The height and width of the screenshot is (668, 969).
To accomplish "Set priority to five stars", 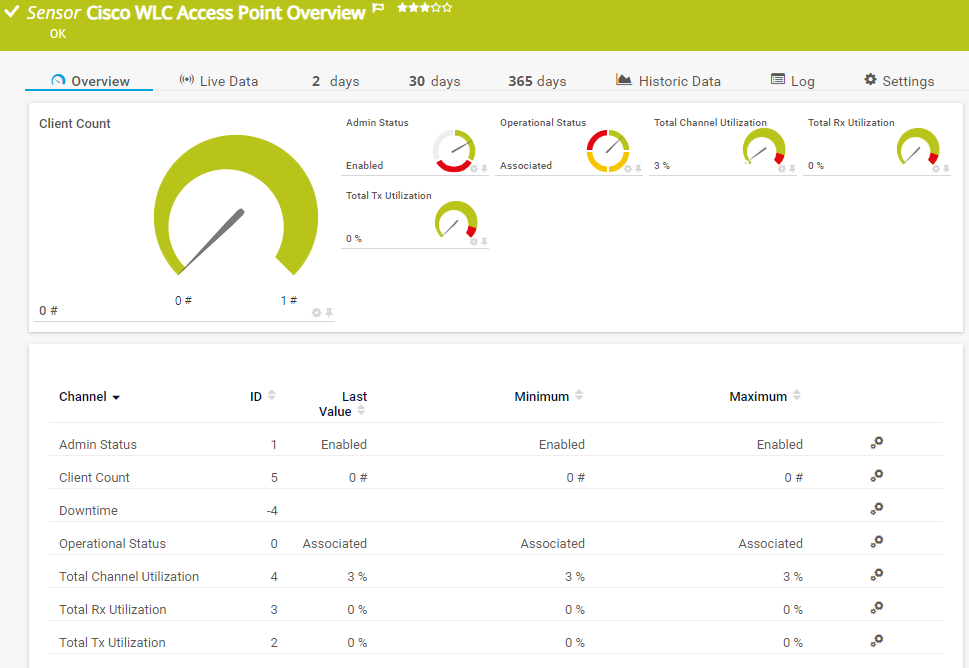I will [447, 8].
